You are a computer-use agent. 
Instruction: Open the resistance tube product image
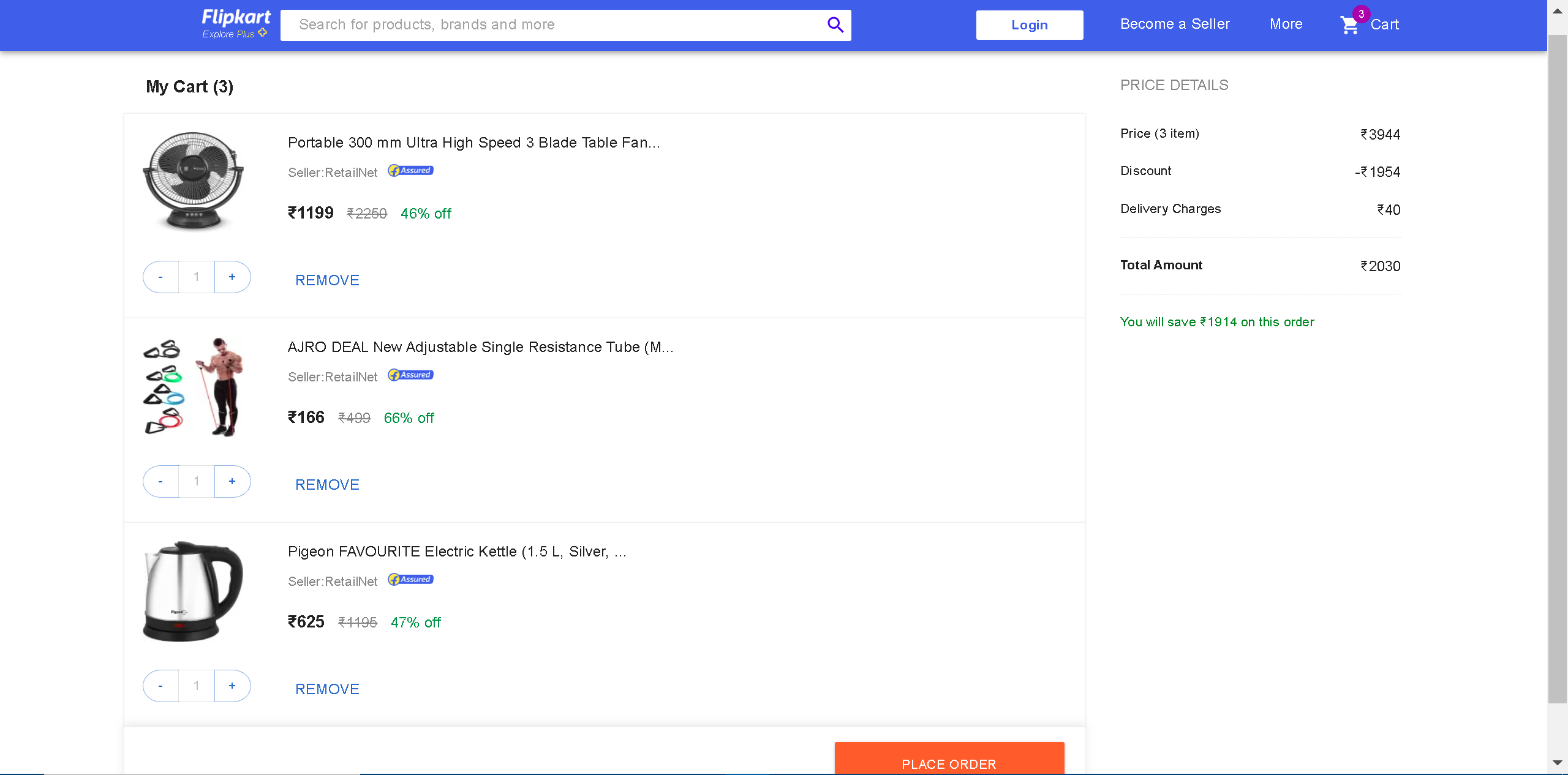(193, 387)
